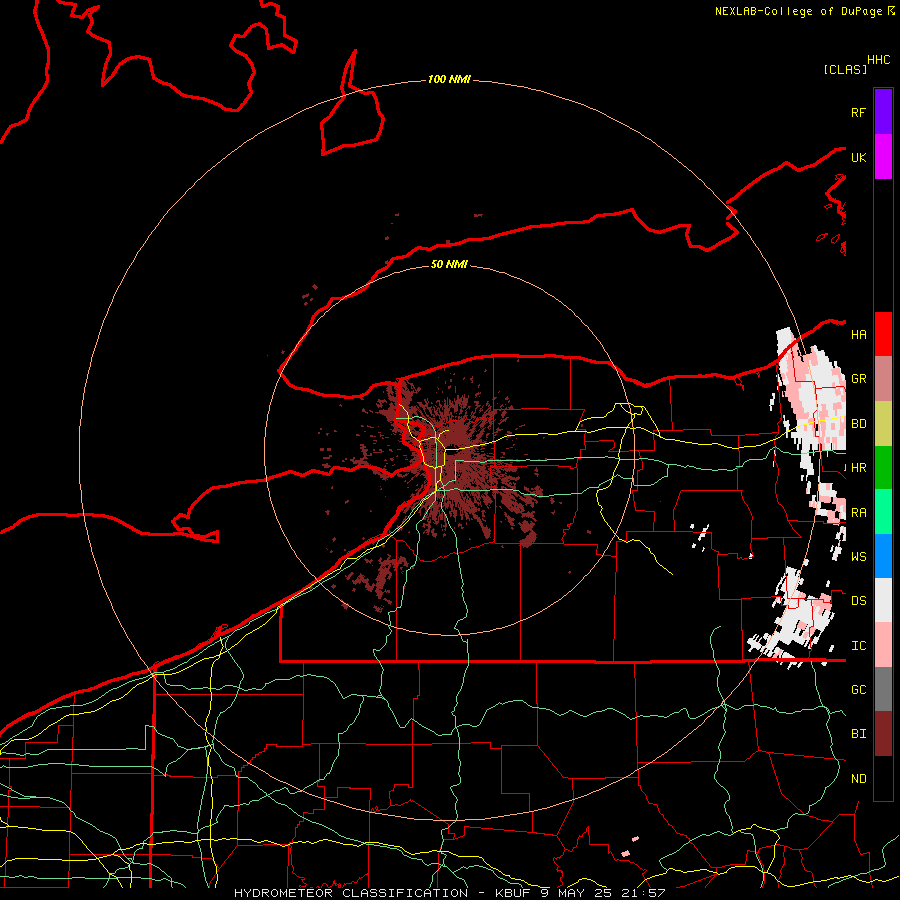
Task: Click the HYDROMETEOR CLASSIFICATION caption text
Action: (x=351, y=893)
